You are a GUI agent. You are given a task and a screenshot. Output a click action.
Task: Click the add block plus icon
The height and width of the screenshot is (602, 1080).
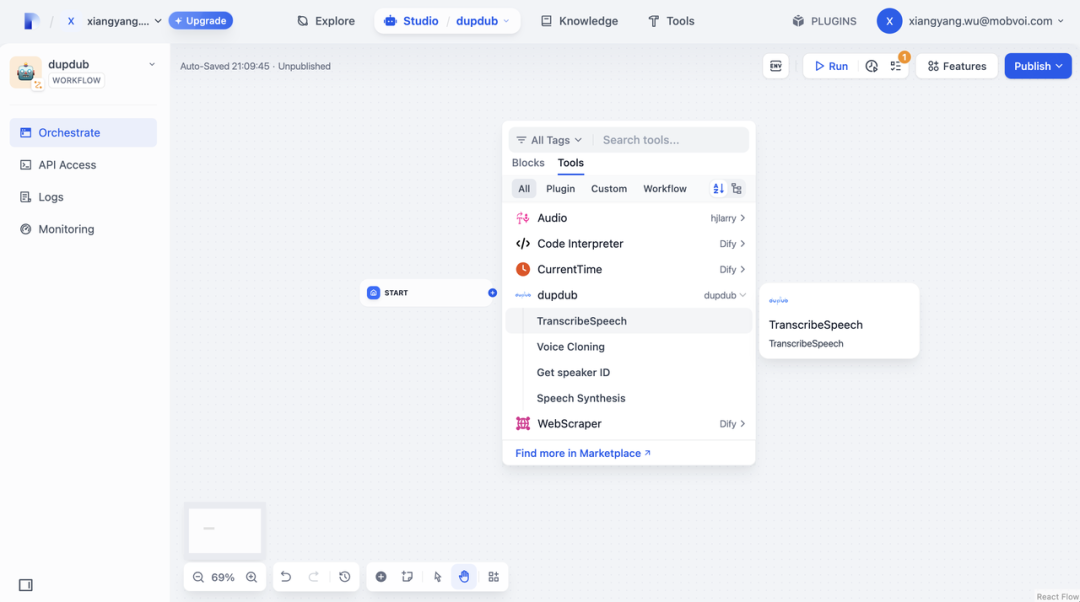click(381, 577)
